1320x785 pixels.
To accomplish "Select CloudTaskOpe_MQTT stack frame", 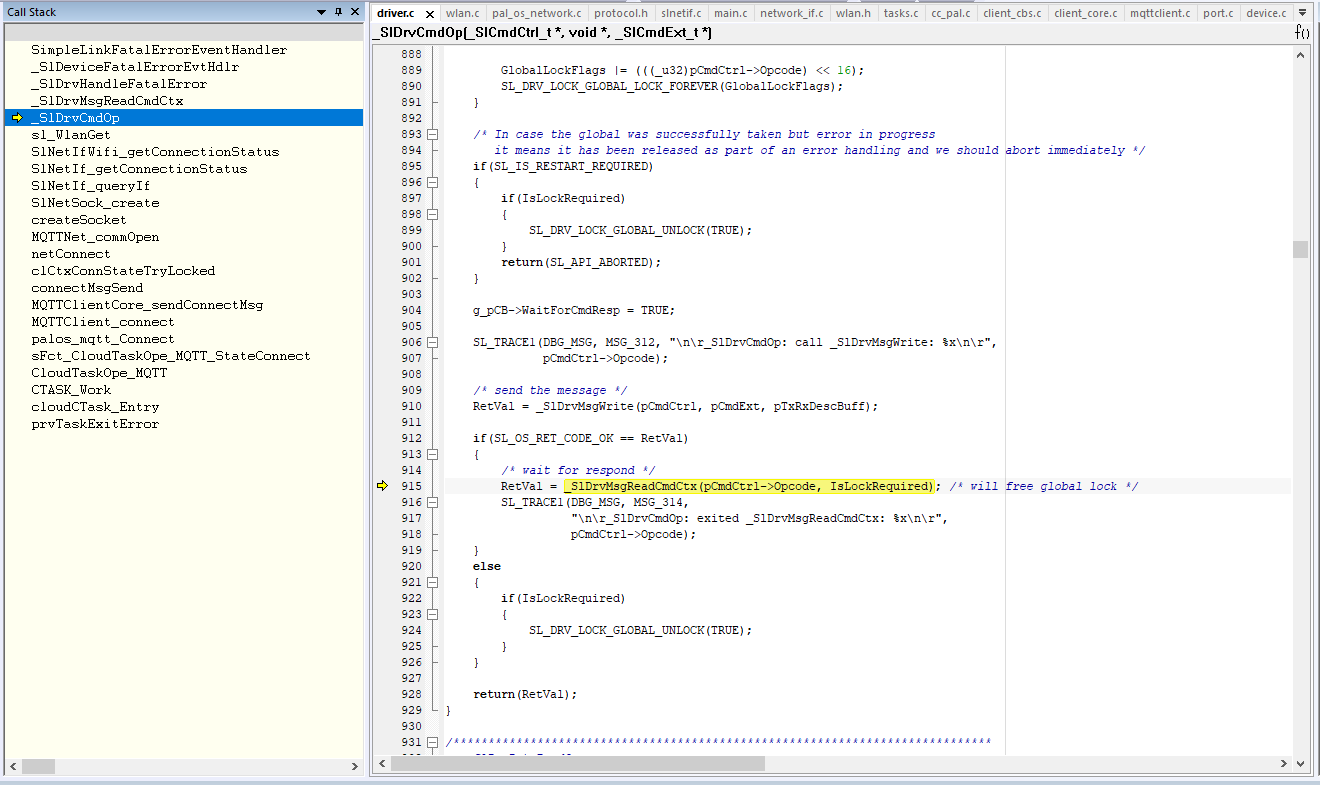I will click(x=99, y=373).
